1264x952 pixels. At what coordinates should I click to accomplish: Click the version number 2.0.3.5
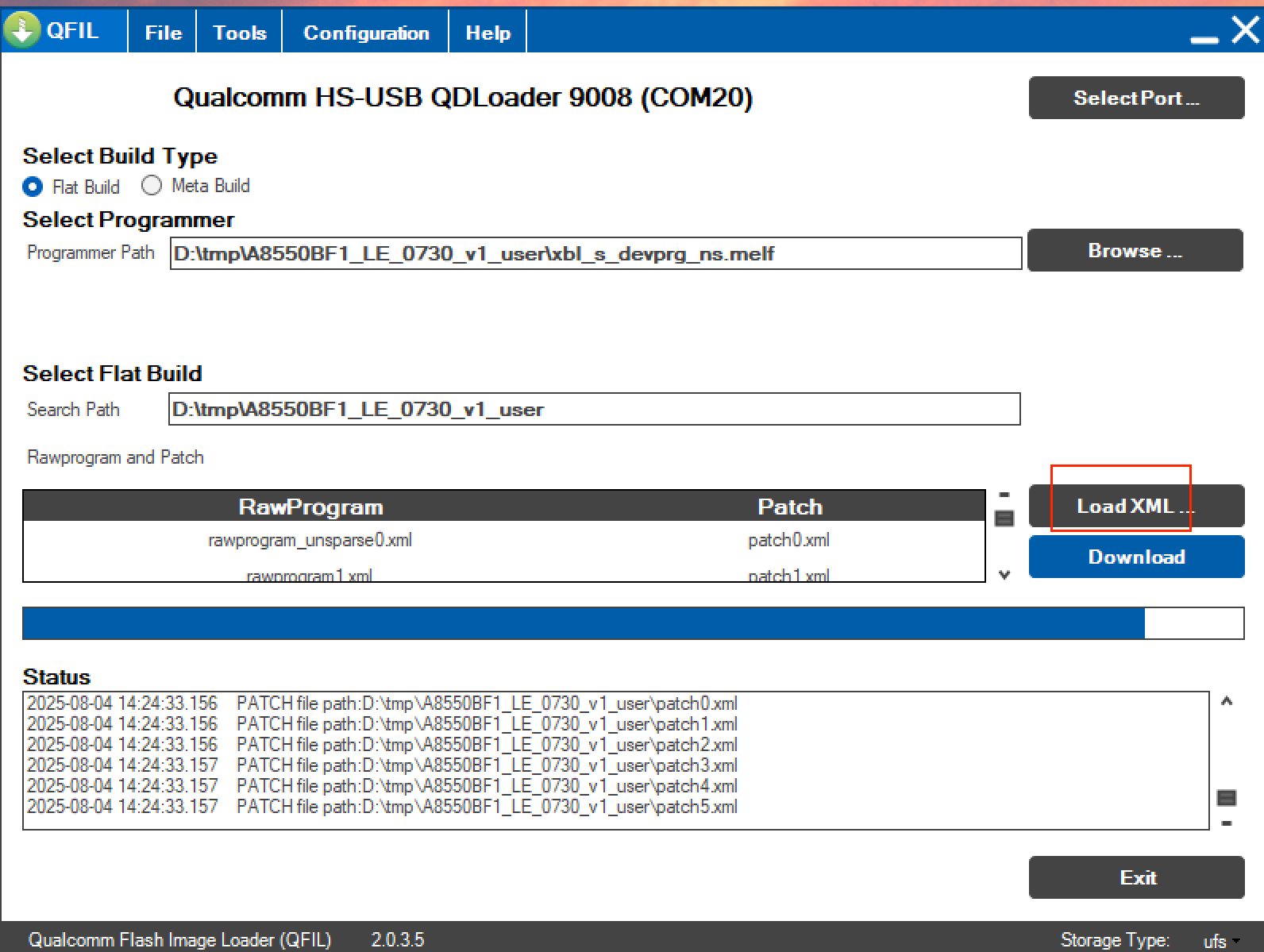(397, 940)
